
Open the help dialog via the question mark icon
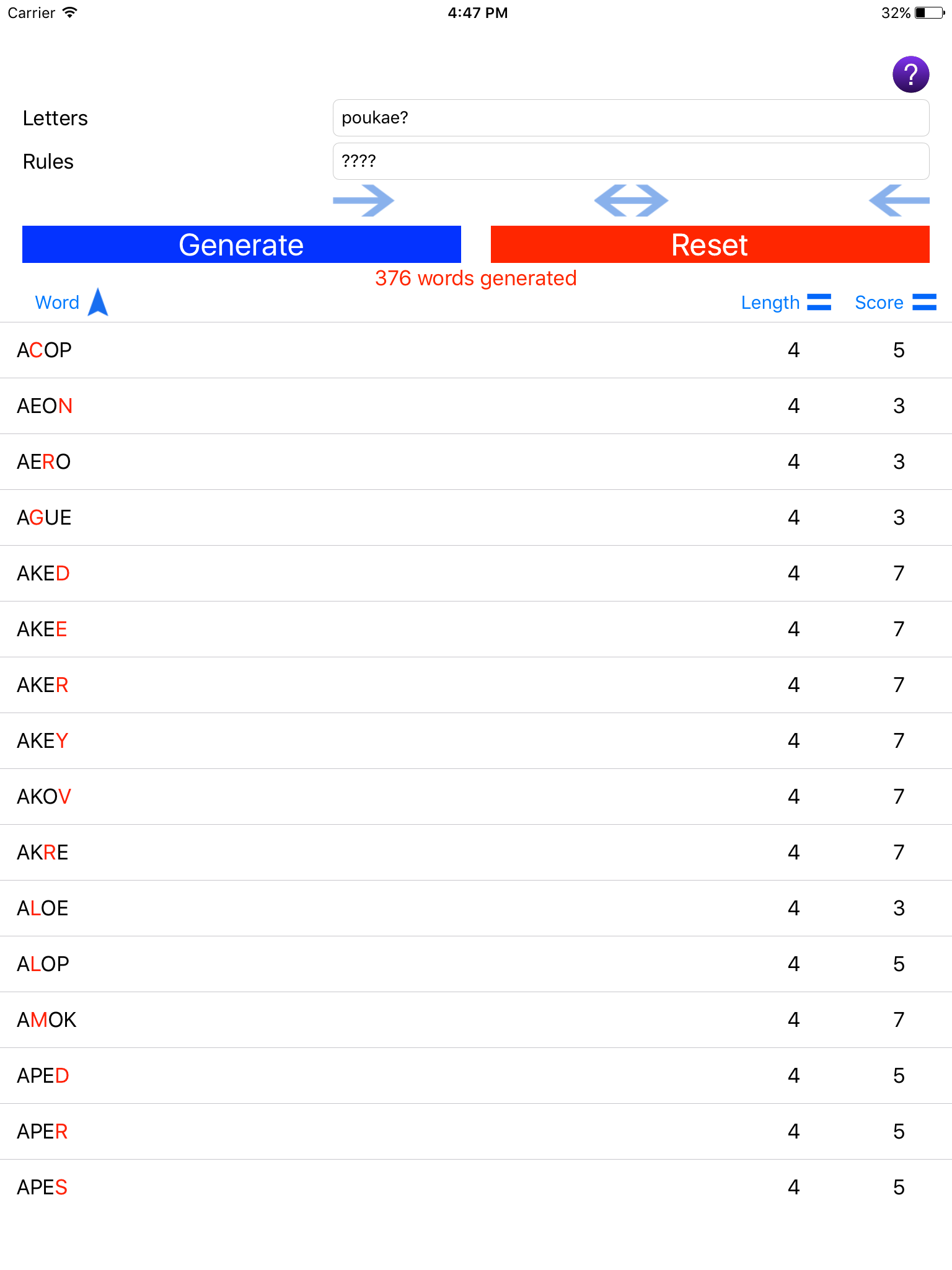(910, 73)
